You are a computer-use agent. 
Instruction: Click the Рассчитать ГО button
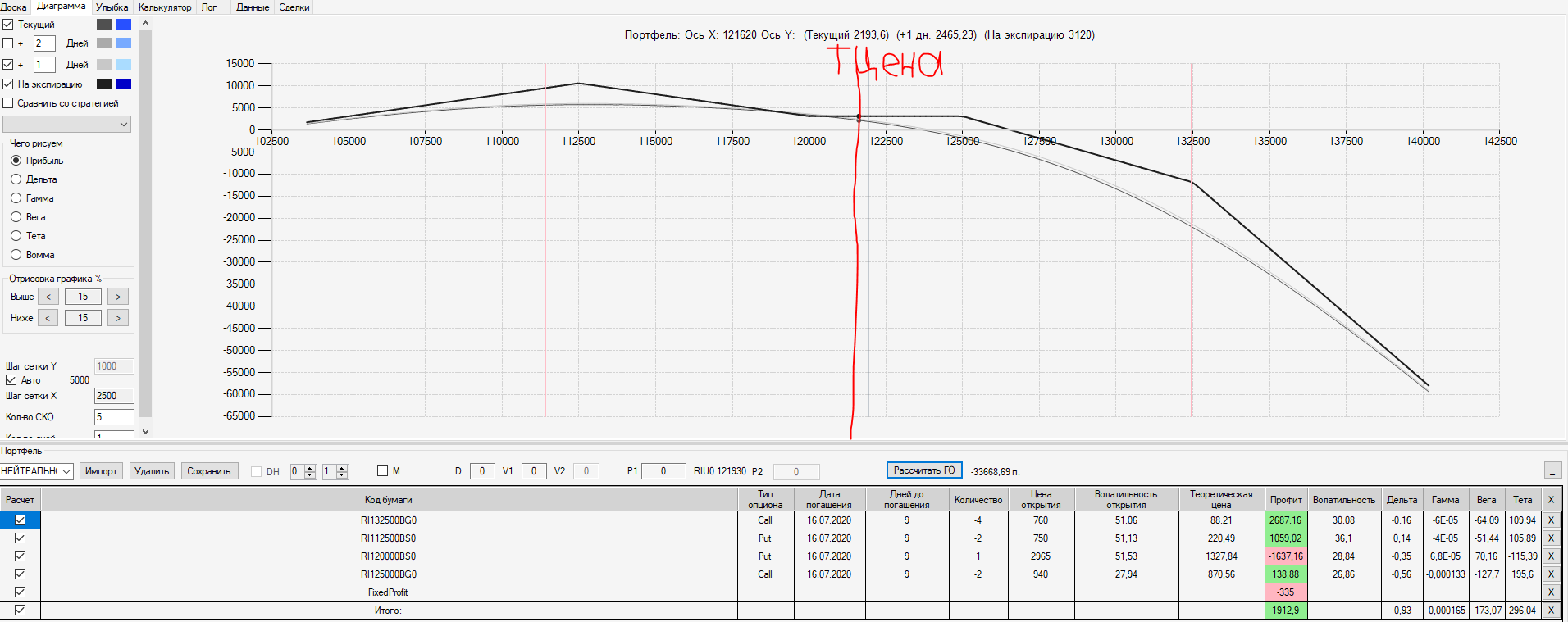[x=924, y=470]
